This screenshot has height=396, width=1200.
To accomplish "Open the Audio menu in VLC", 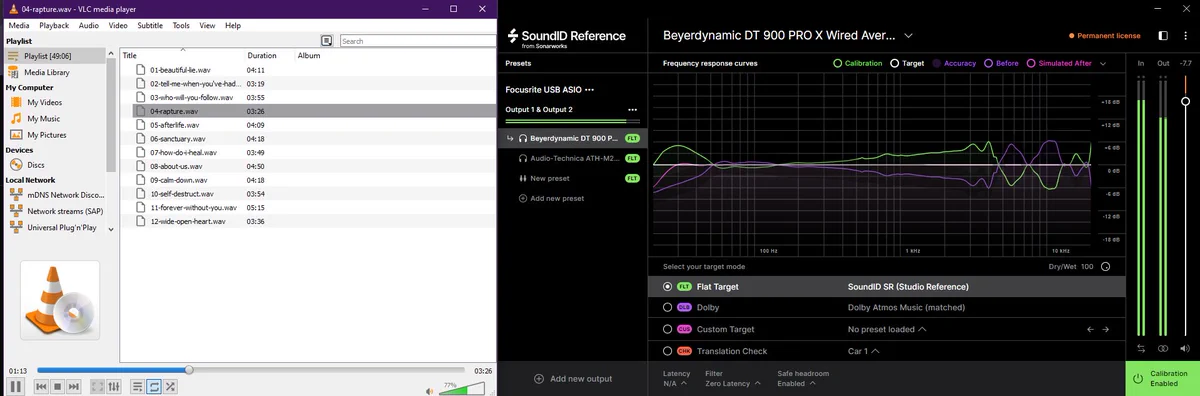I will [89, 25].
